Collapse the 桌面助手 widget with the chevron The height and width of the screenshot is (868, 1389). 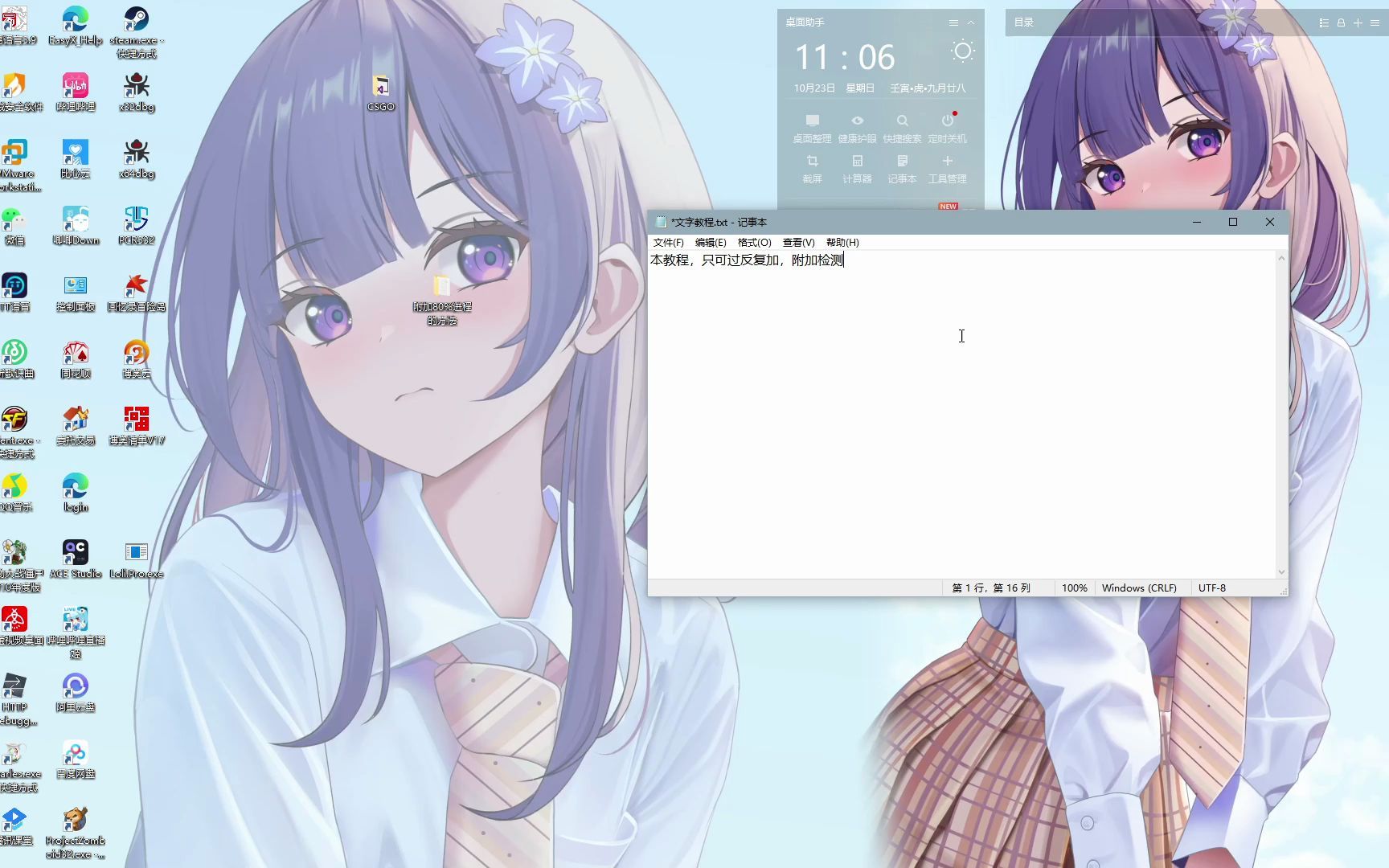971,23
